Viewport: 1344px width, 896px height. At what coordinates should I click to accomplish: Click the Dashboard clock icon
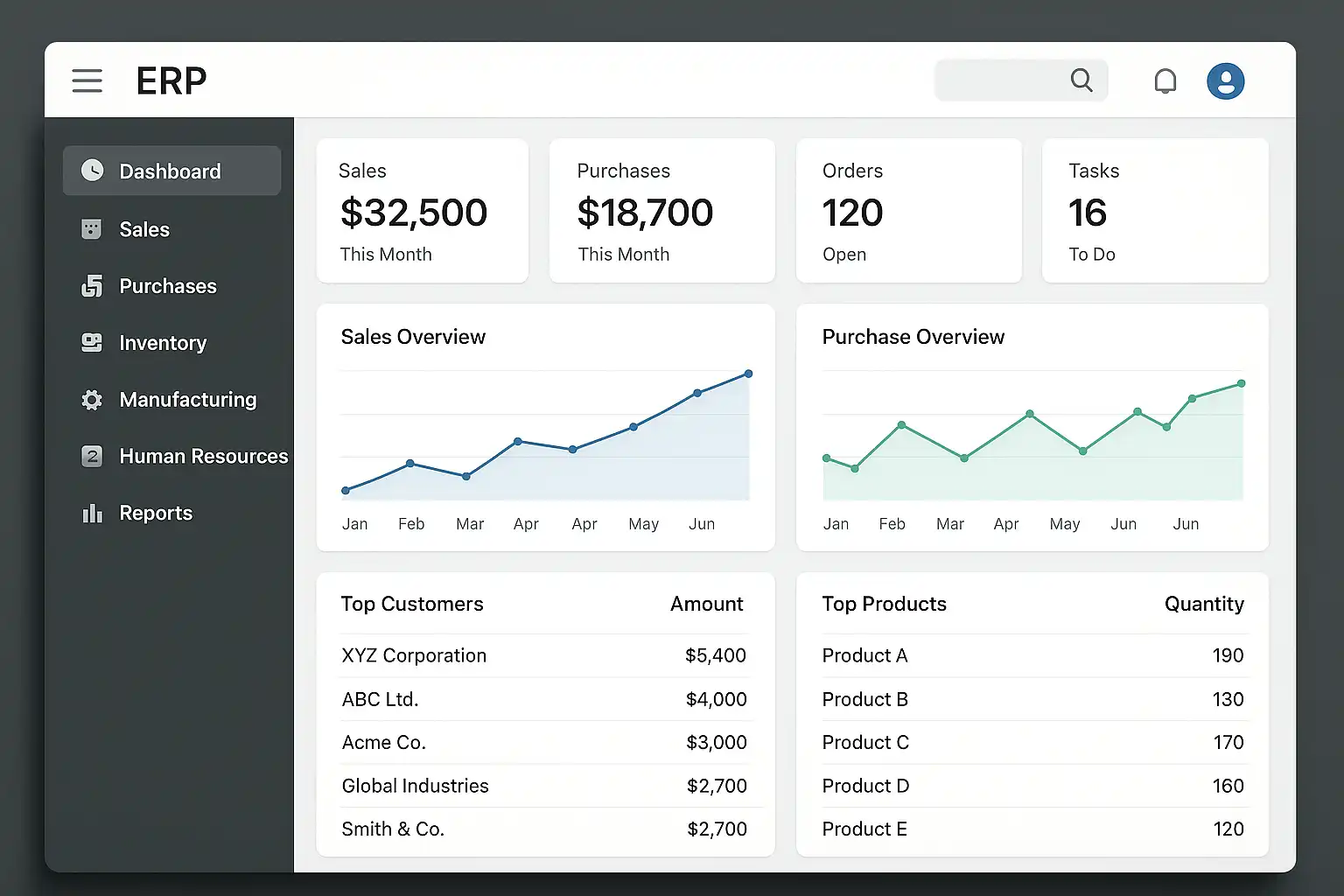click(92, 171)
